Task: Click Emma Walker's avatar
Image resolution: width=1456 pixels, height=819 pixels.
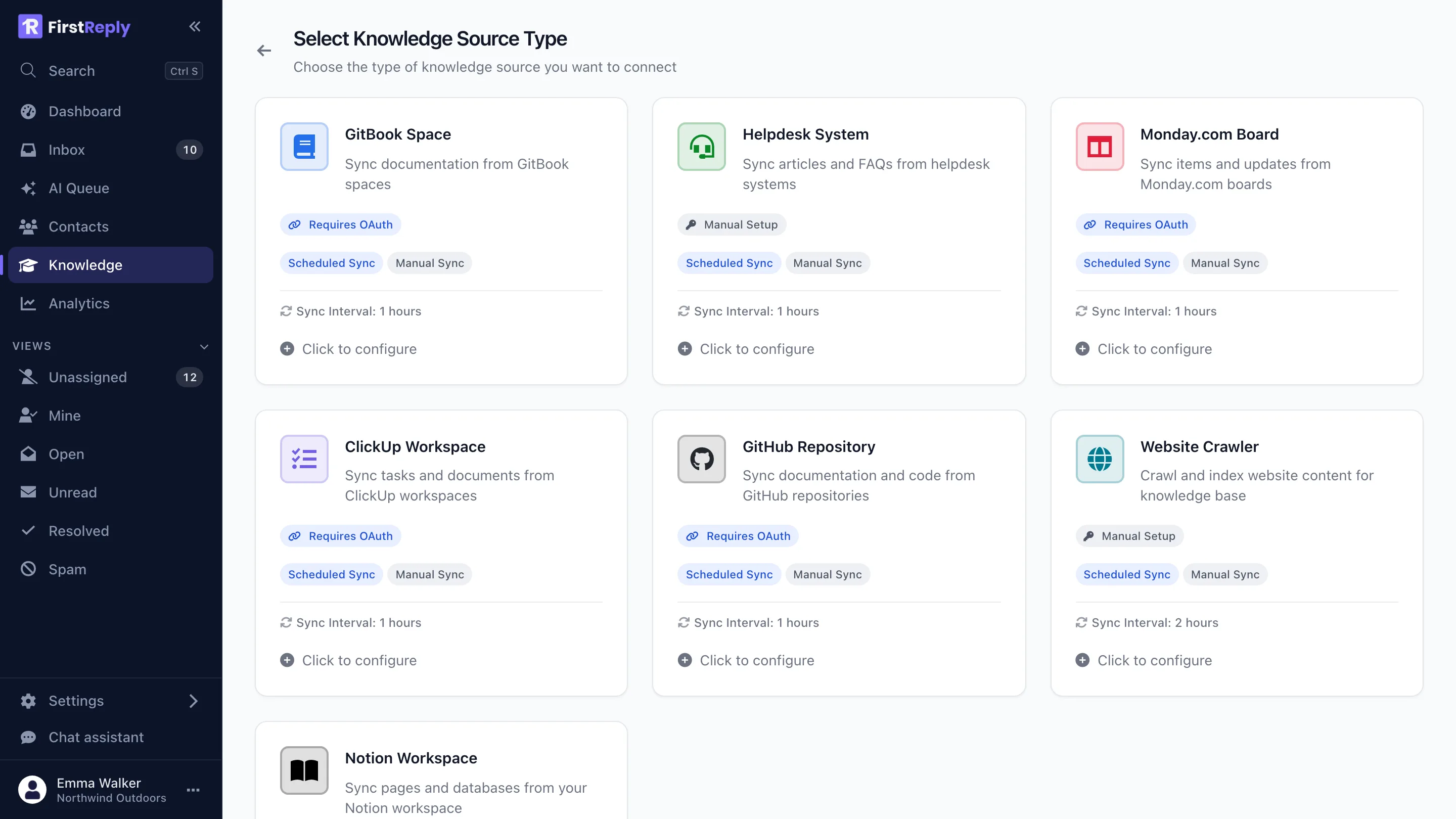Action: [32, 790]
